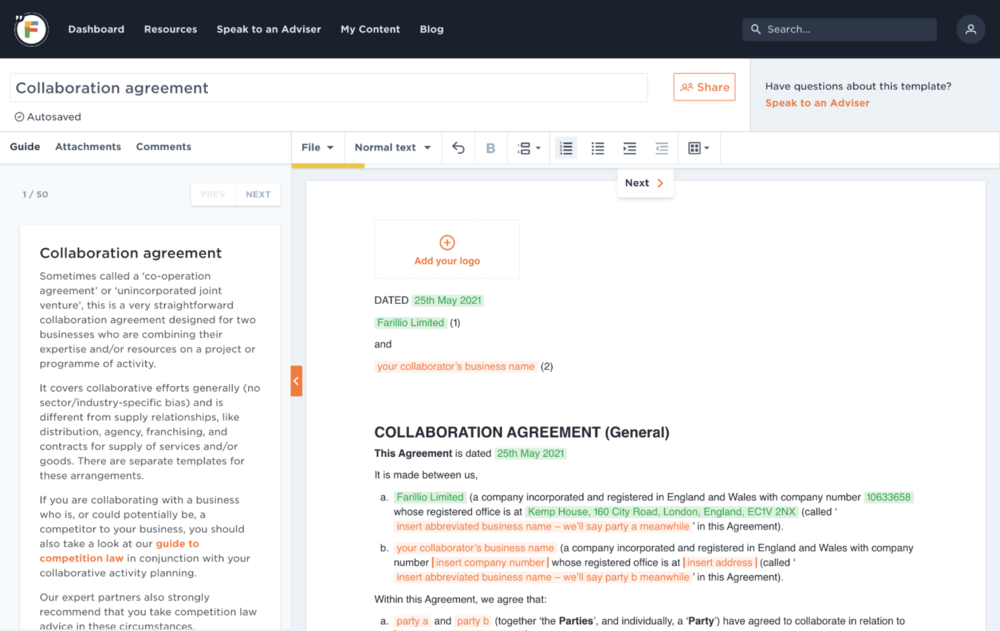Undo the last edit
This screenshot has height=631, width=1000.
tap(458, 148)
